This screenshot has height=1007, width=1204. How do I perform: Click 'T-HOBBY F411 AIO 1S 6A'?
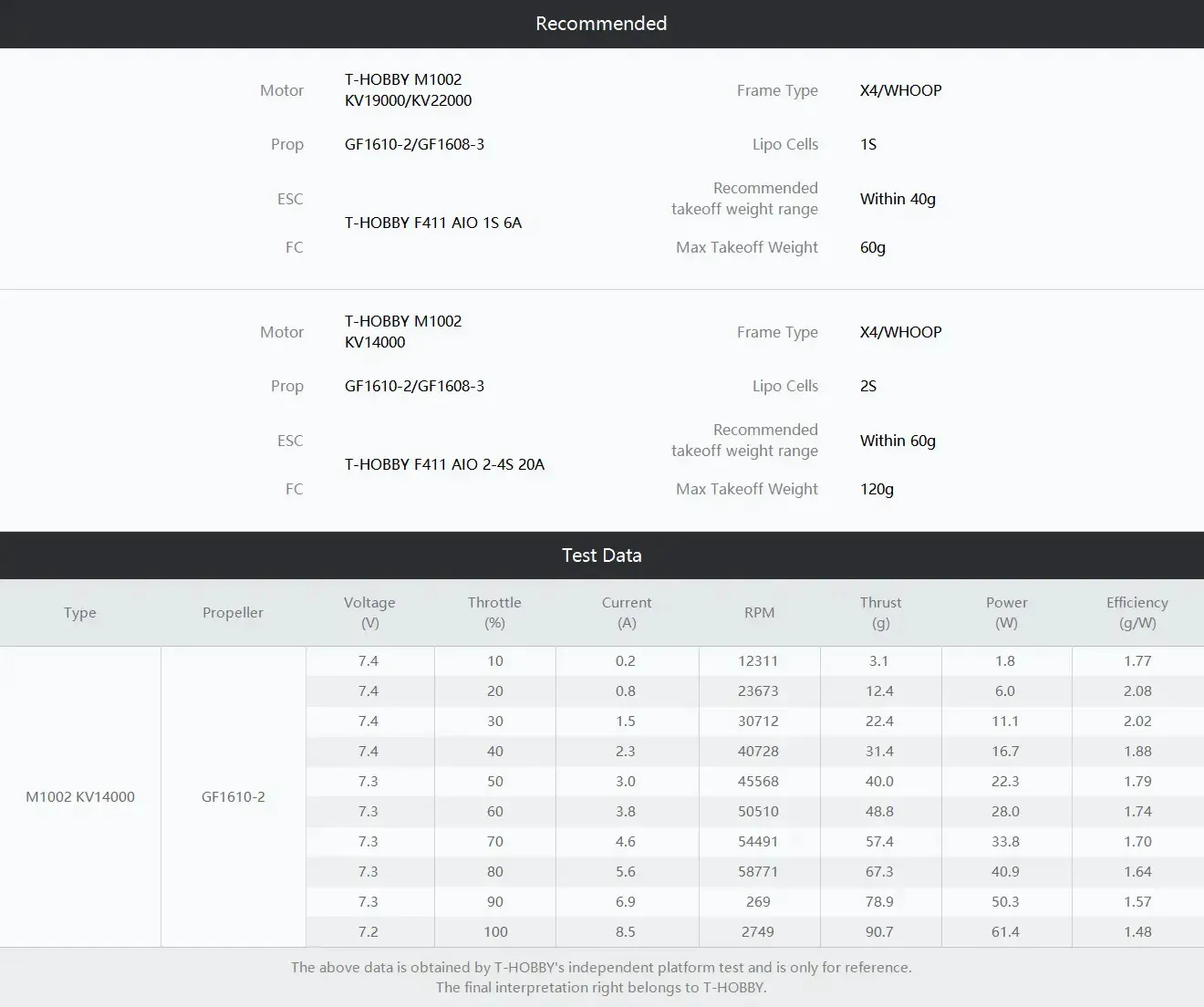[x=433, y=223]
